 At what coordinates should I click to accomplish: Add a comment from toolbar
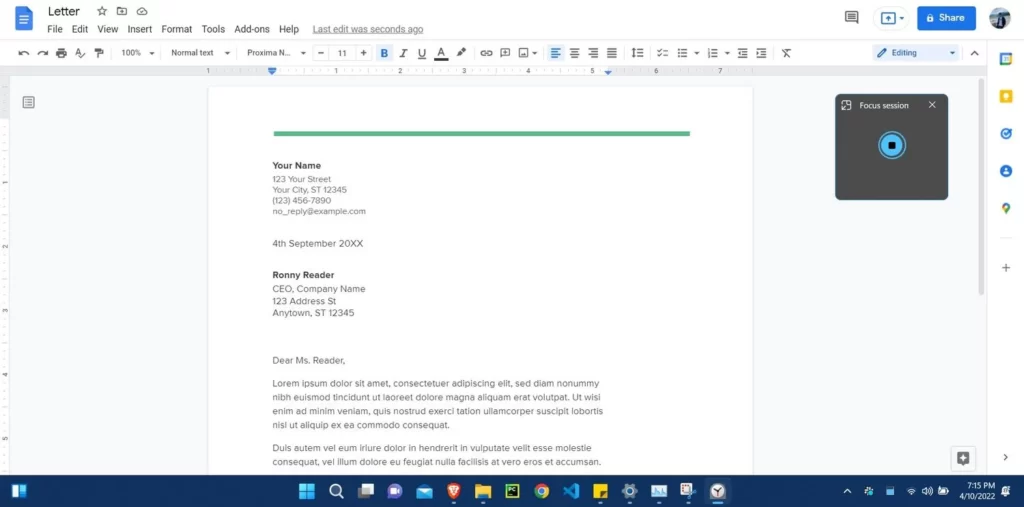click(x=505, y=53)
